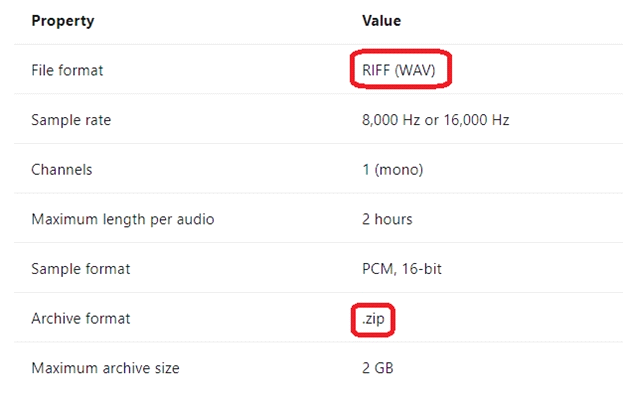This screenshot has height=403, width=624.
Task: Select Maximum length per audio label
Action: point(123,220)
